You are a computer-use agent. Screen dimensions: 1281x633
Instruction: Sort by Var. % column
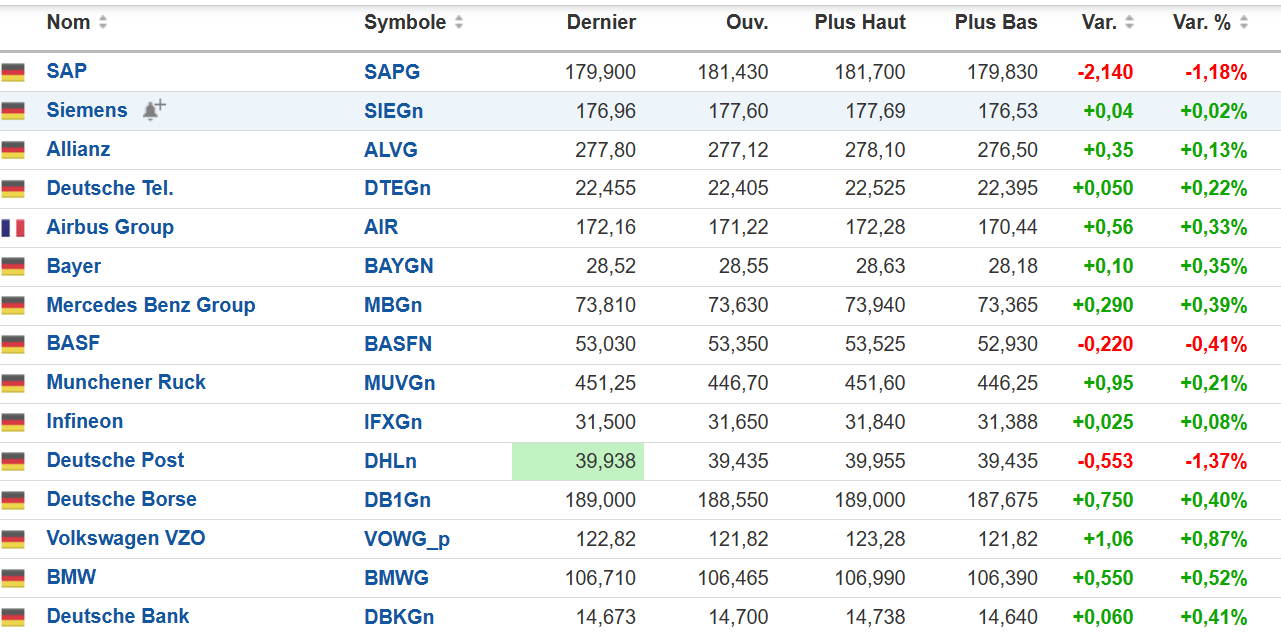click(x=1244, y=23)
